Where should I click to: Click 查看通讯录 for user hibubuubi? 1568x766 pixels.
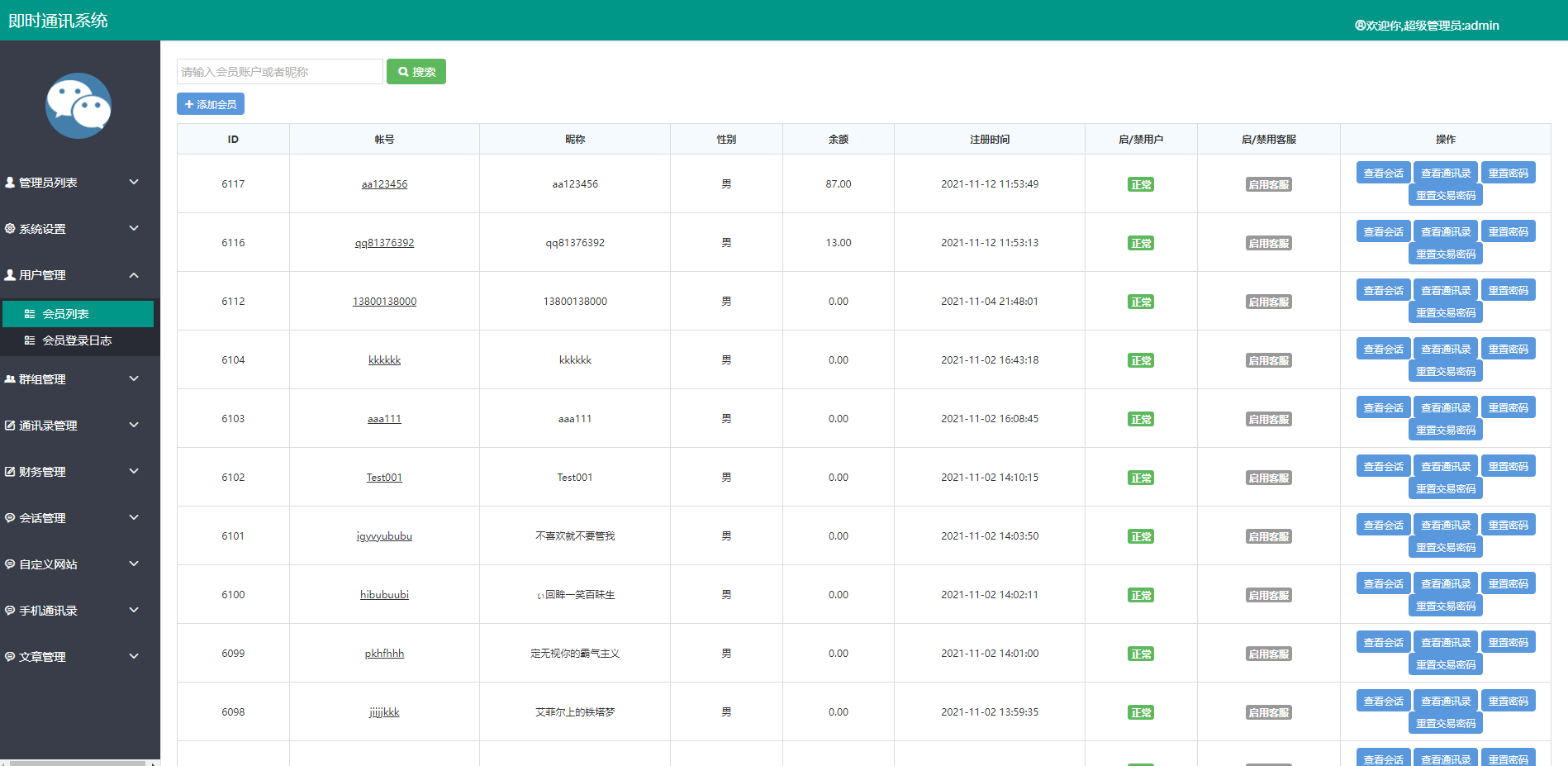pos(1446,583)
